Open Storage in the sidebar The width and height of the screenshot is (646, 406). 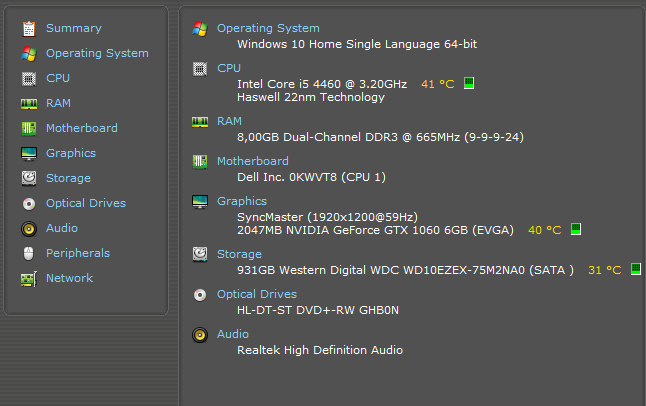(x=68, y=178)
